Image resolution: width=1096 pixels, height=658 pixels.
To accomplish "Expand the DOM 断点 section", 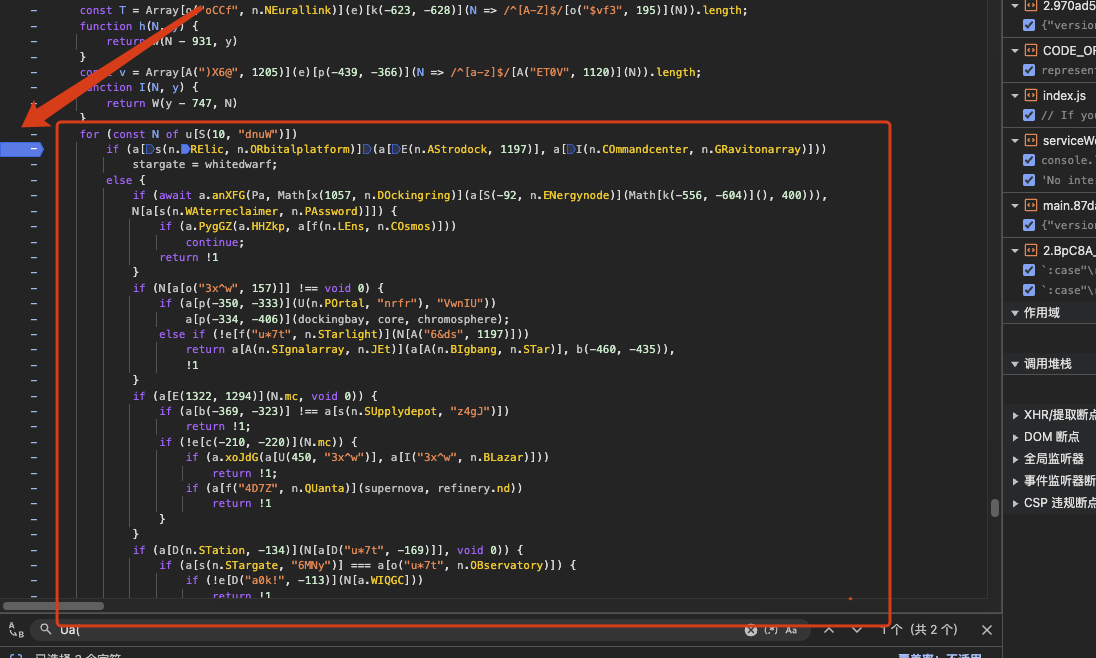I will coord(1016,437).
